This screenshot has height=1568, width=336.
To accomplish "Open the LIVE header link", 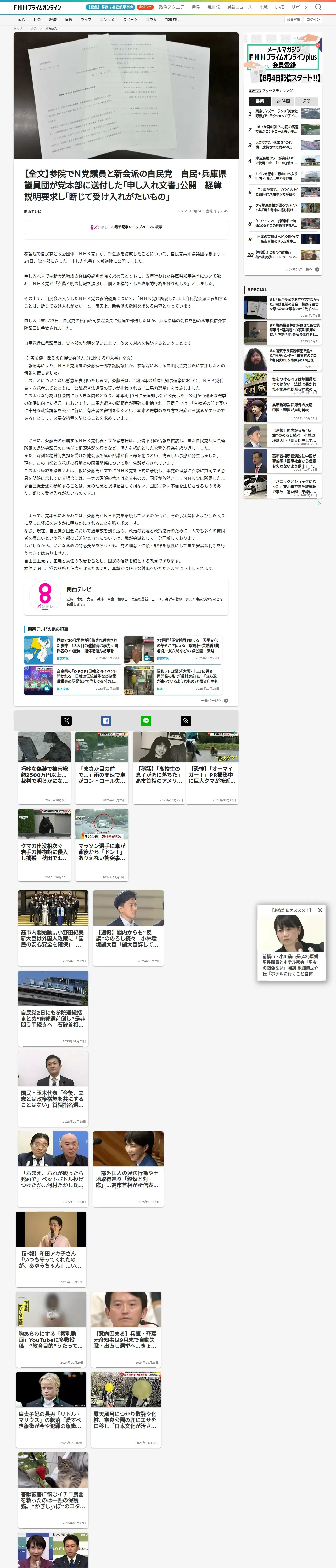I will (279, 7).
